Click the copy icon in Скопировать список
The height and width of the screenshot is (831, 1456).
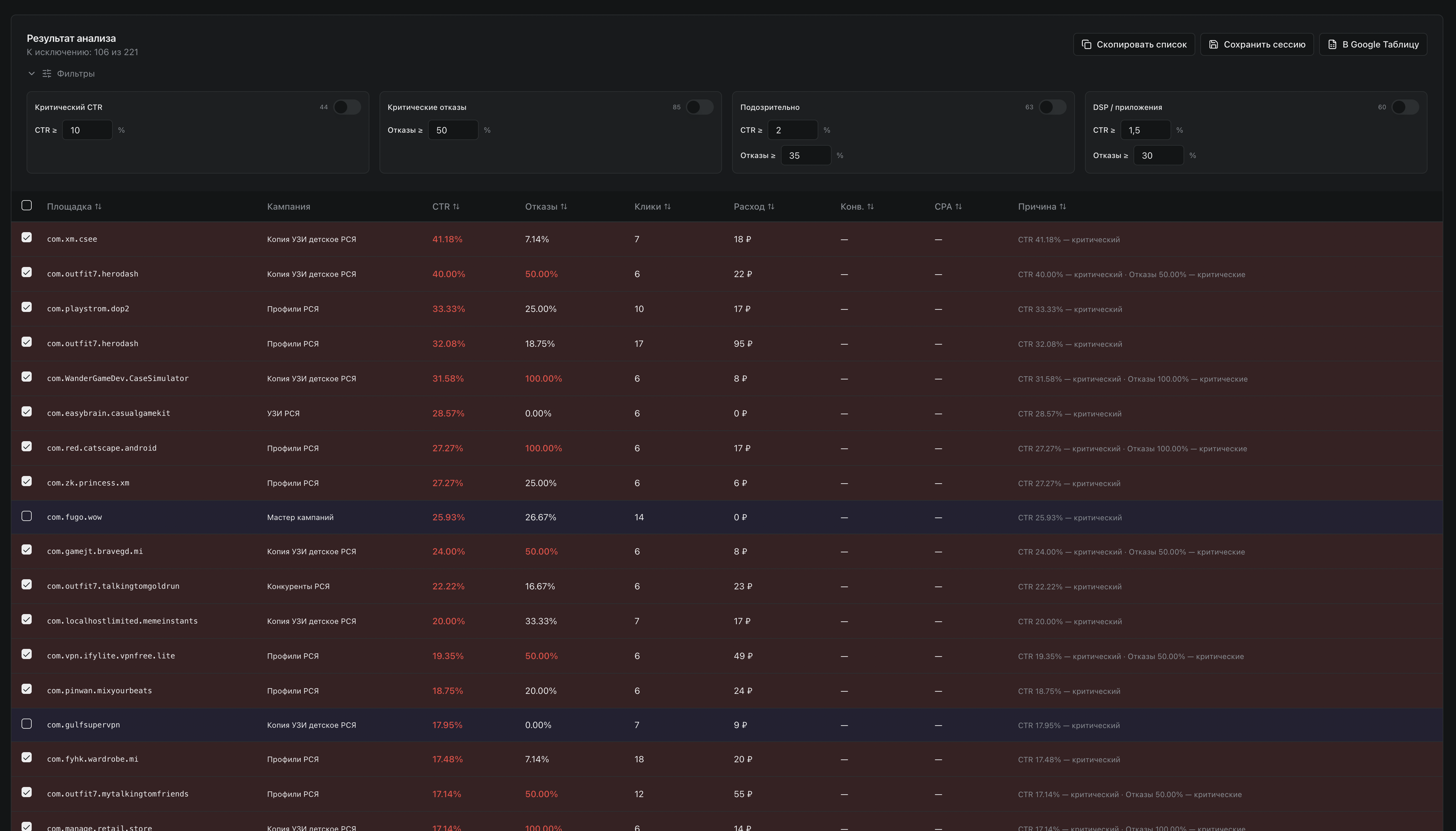(1086, 45)
